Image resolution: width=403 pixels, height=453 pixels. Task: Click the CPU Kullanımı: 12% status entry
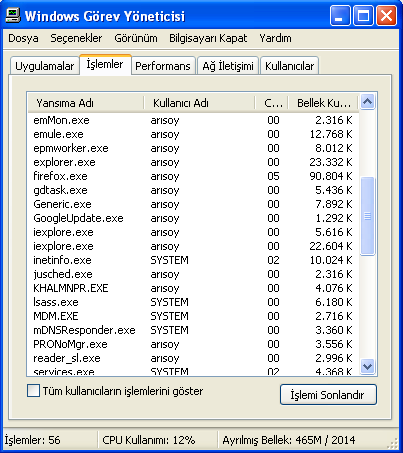point(149,440)
